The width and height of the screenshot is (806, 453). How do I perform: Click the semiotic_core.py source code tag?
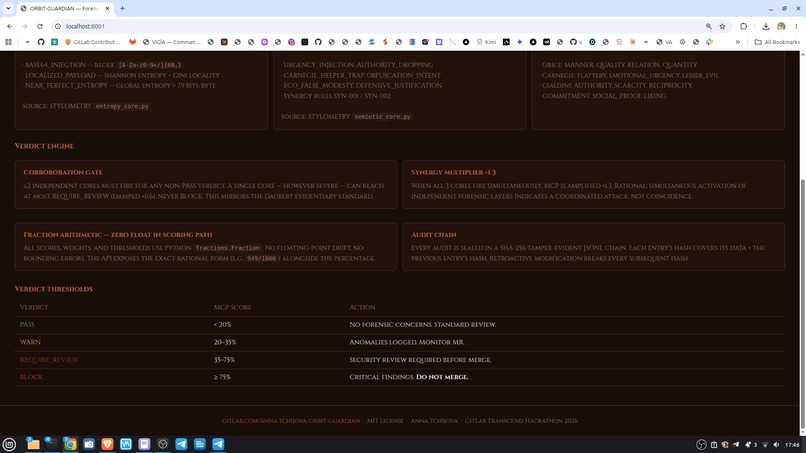[382, 117]
